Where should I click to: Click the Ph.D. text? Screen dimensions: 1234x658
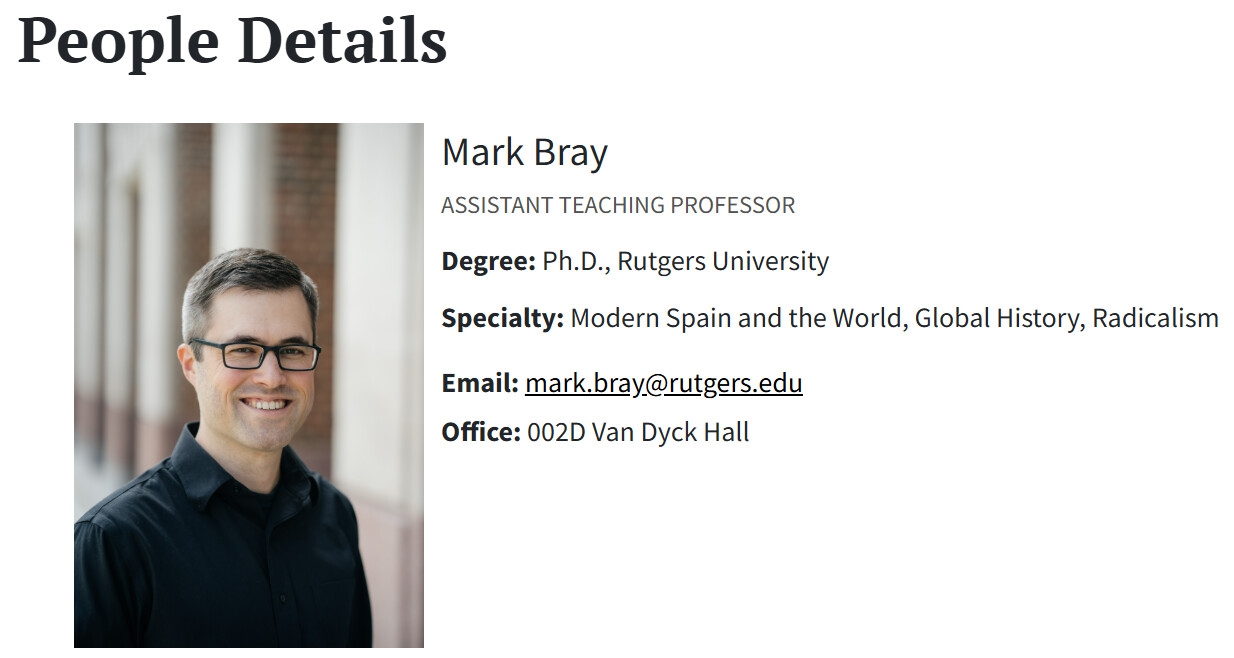pos(576,262)
